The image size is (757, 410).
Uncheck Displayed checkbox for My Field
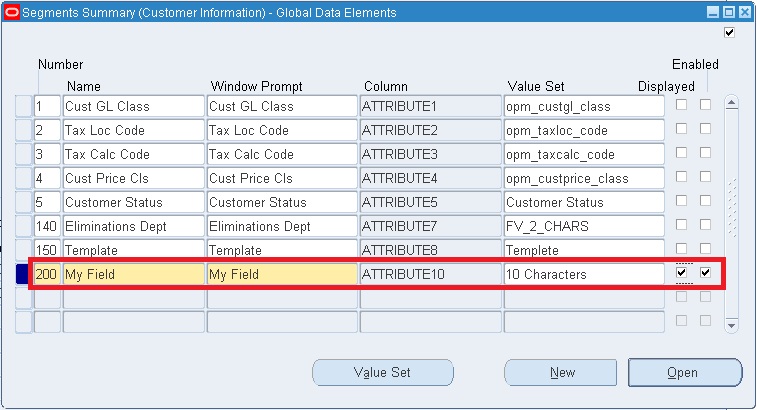coord(681,272)
